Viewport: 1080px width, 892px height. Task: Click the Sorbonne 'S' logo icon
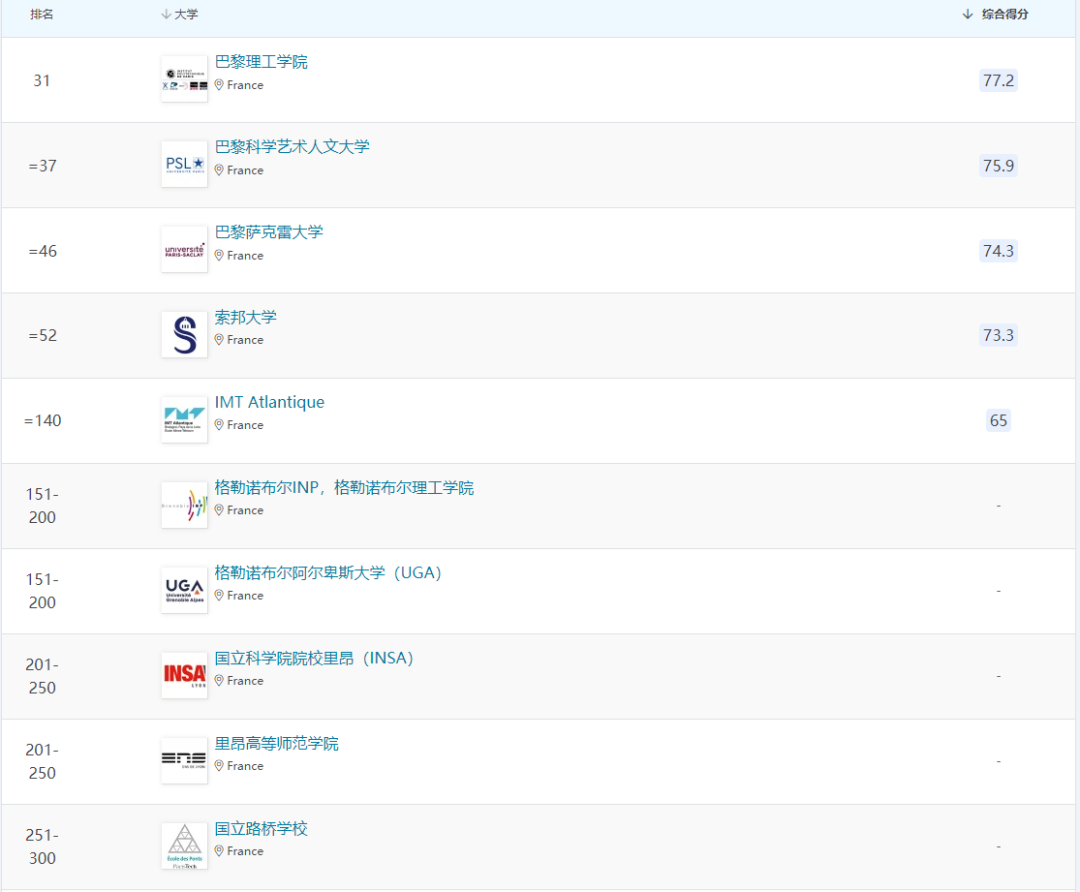pyautogui.click(x=184, y=334)
